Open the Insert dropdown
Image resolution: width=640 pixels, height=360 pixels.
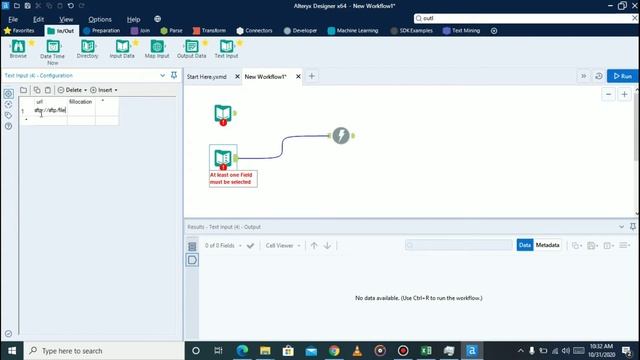[104, 90]
